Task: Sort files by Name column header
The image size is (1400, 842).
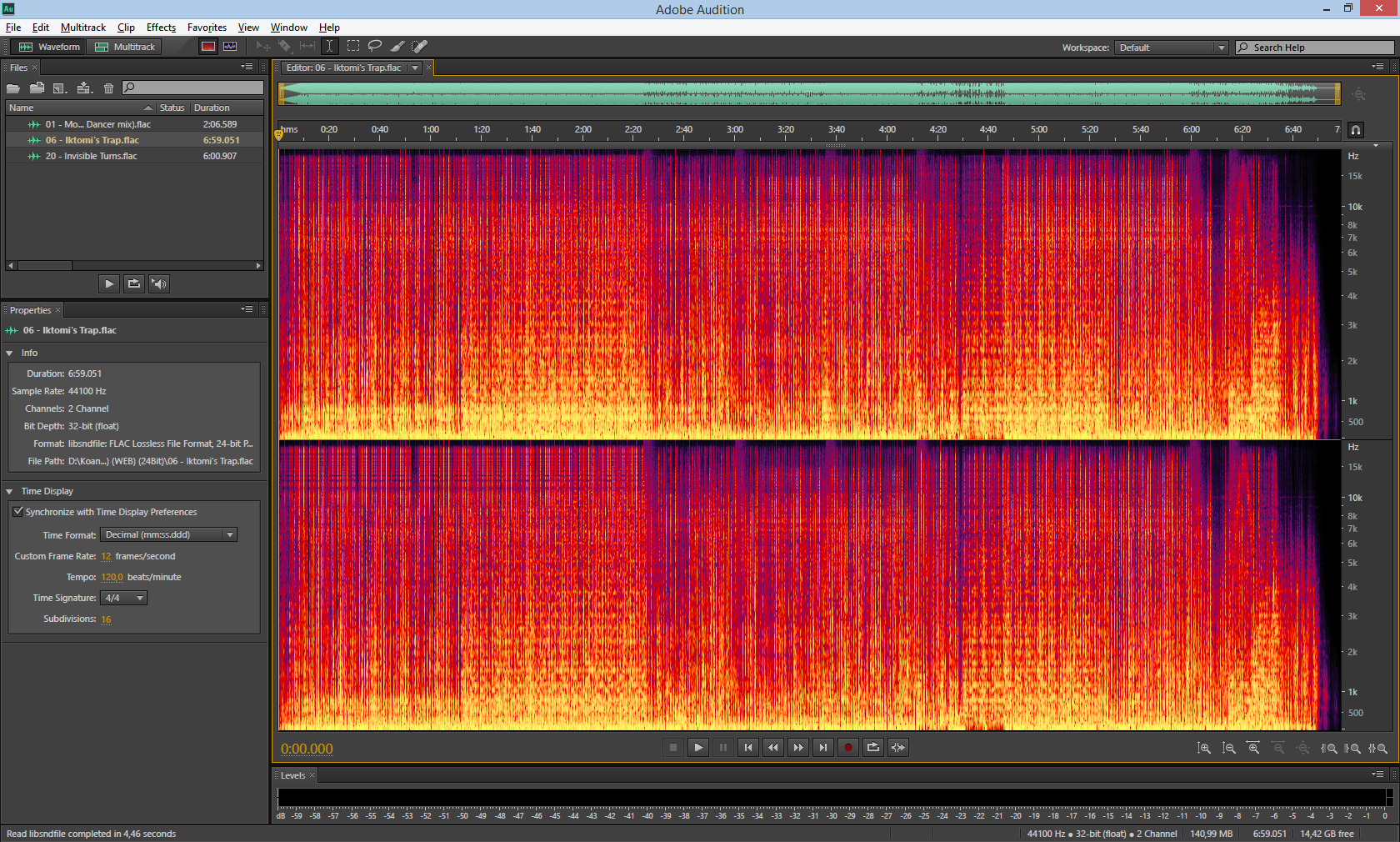Action: click(81, 108)
